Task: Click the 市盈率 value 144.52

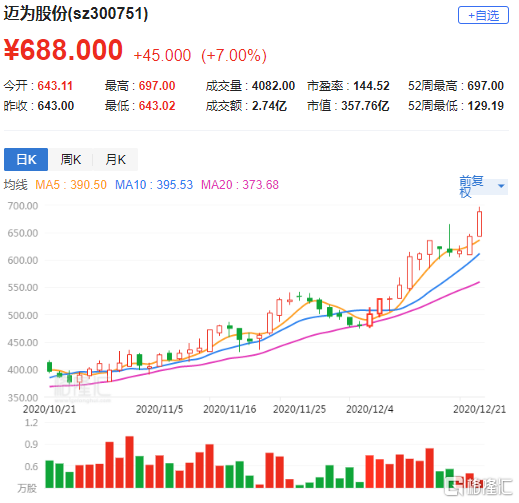Action: [x=371, y=86]
